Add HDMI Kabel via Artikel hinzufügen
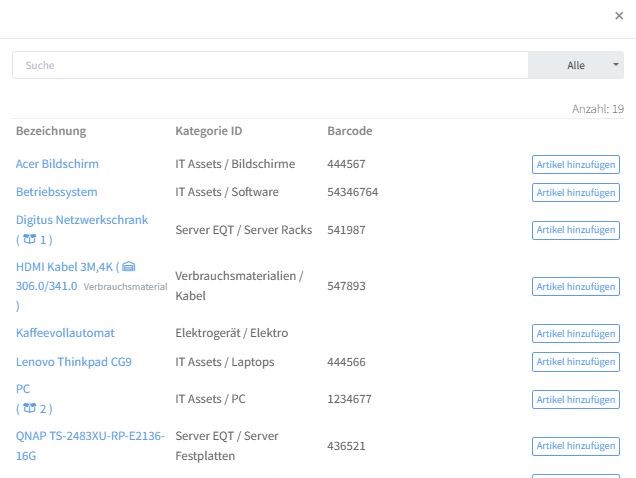 pos(576,286)
